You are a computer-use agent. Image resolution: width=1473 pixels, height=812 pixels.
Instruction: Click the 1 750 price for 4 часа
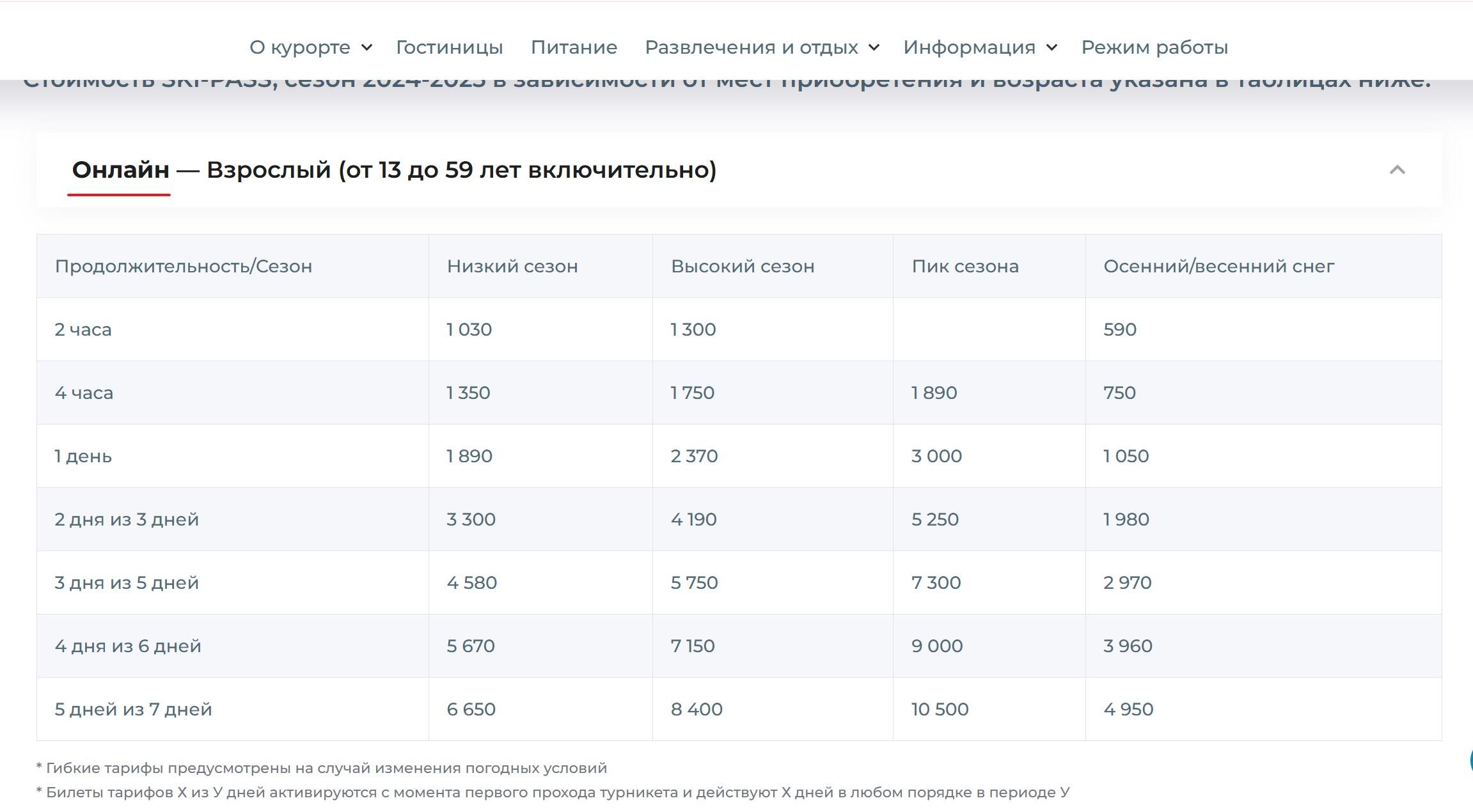click(x=693, y=393)
